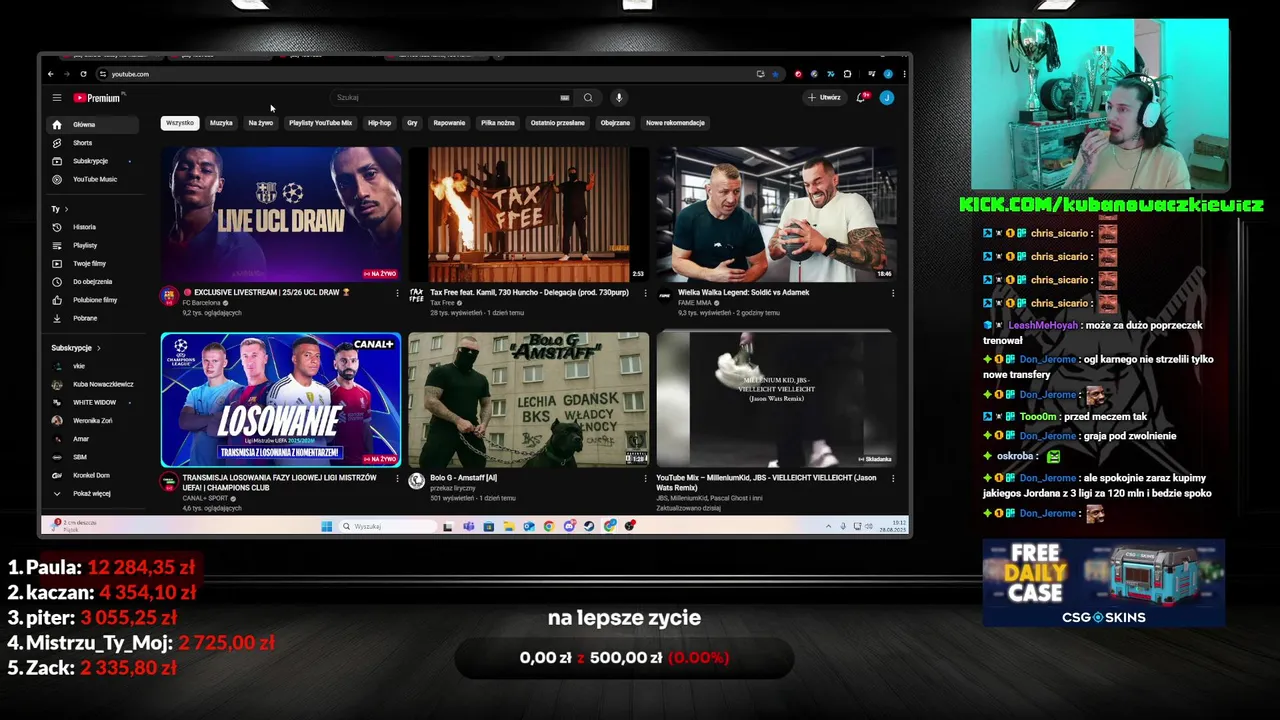
Task: Open the Chrome three-dot menu
Action: (904, 74)
